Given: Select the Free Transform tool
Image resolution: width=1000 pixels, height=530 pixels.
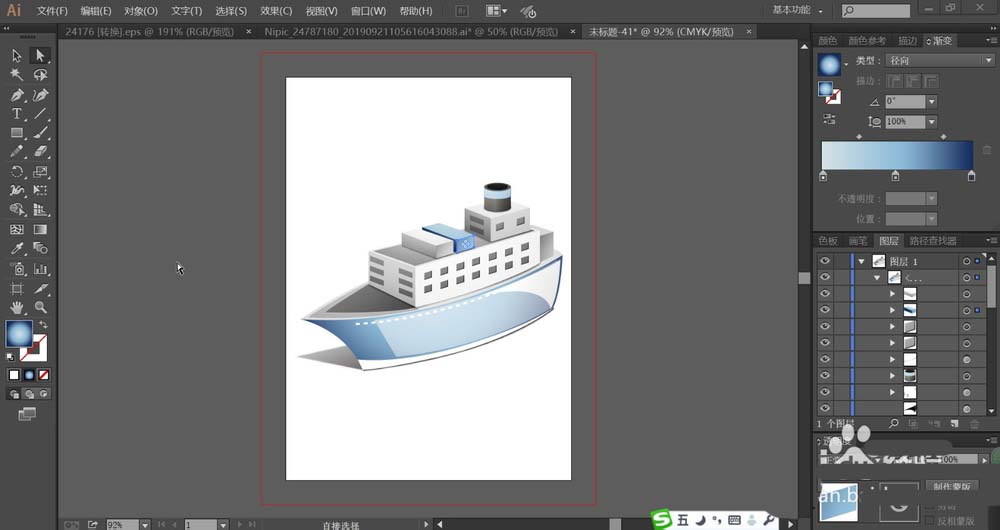Looking at the screenshot, I should (40, 190).
